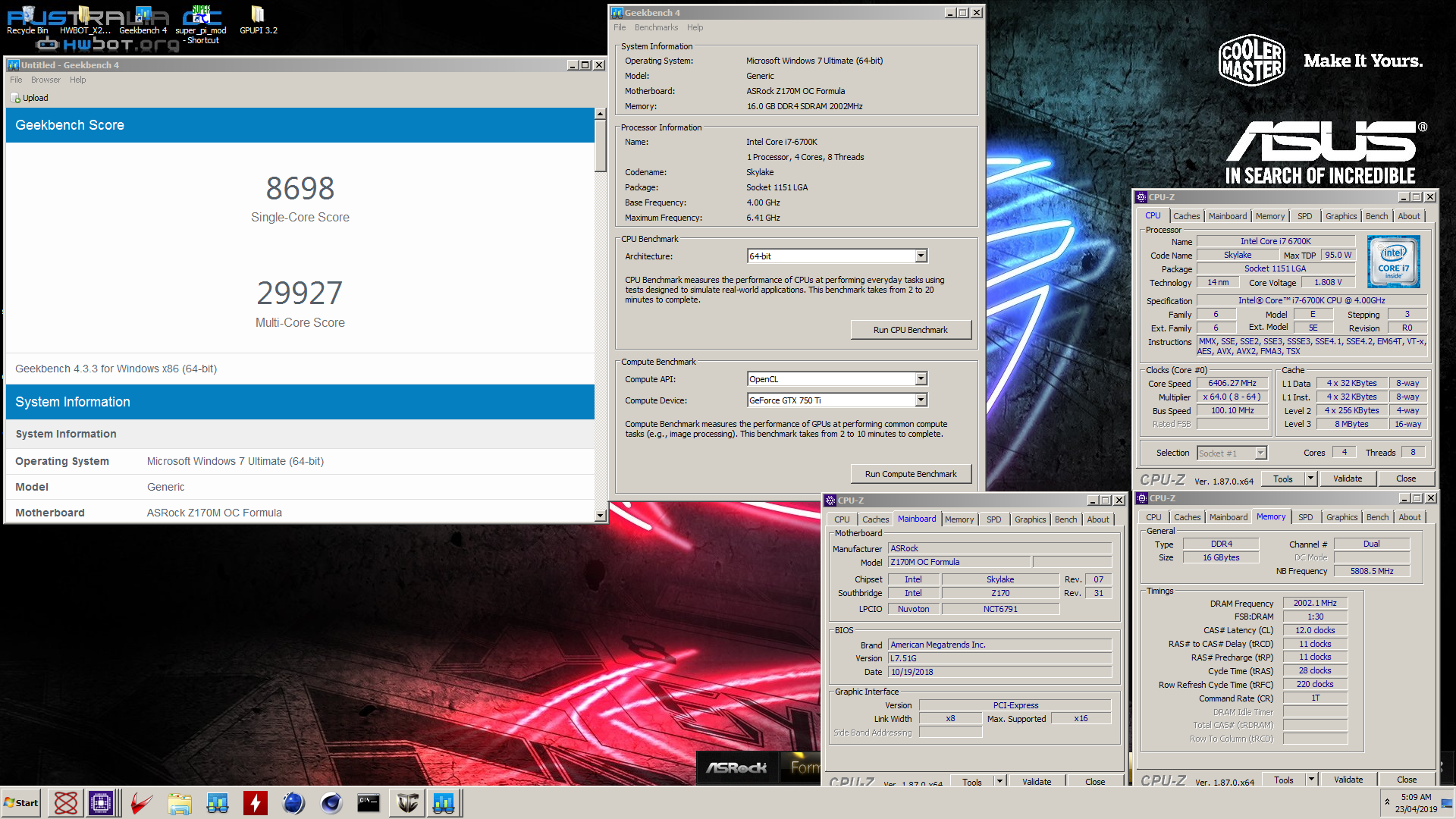Click the multi-core score 29927
The height and width of the screenshot is (819, 1456).
(300, 293)
